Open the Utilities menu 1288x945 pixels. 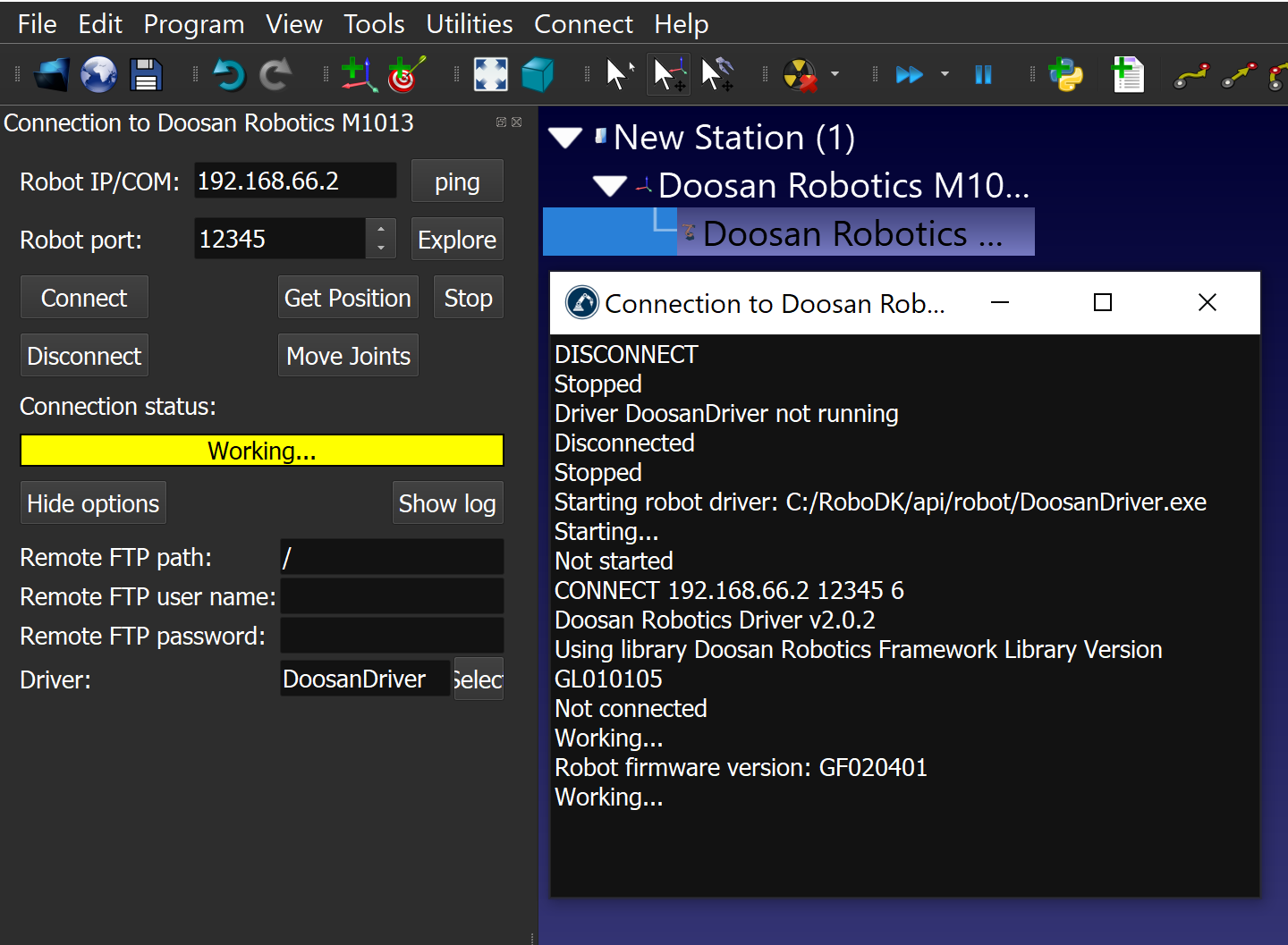(x=469, y=24)
